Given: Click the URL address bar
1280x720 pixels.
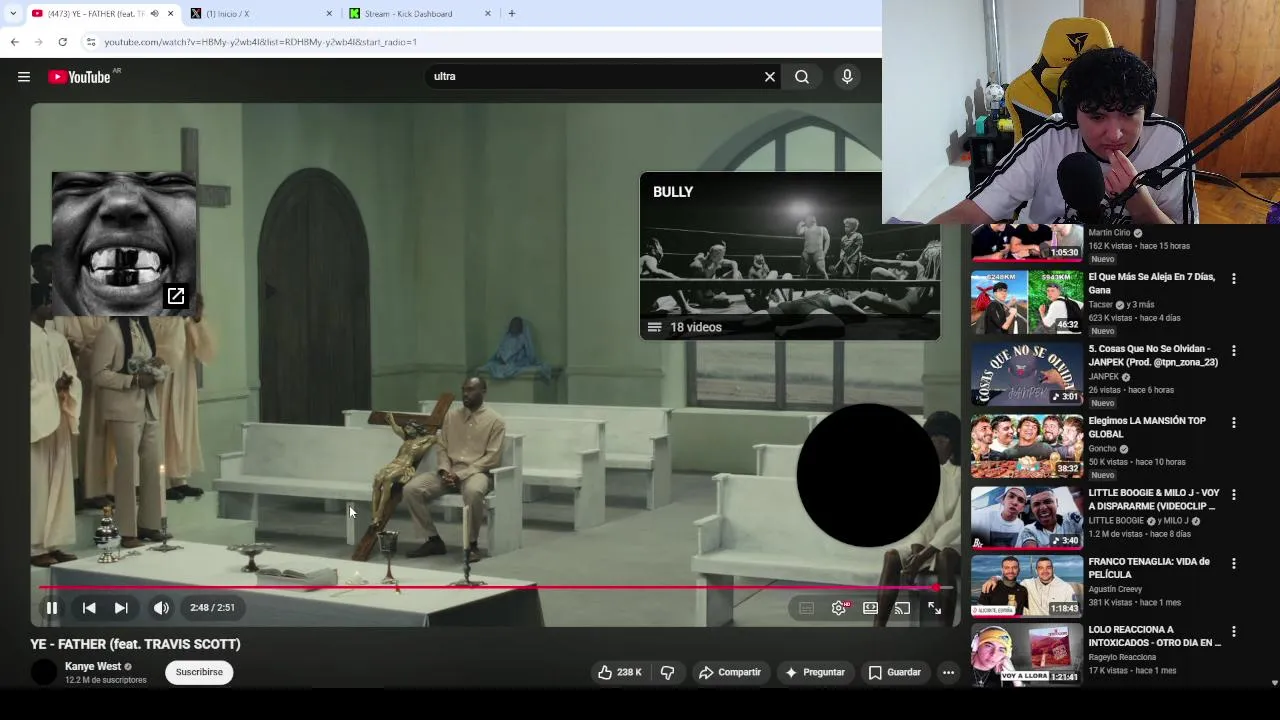Looking at the screenshot, I should (480, 42).
